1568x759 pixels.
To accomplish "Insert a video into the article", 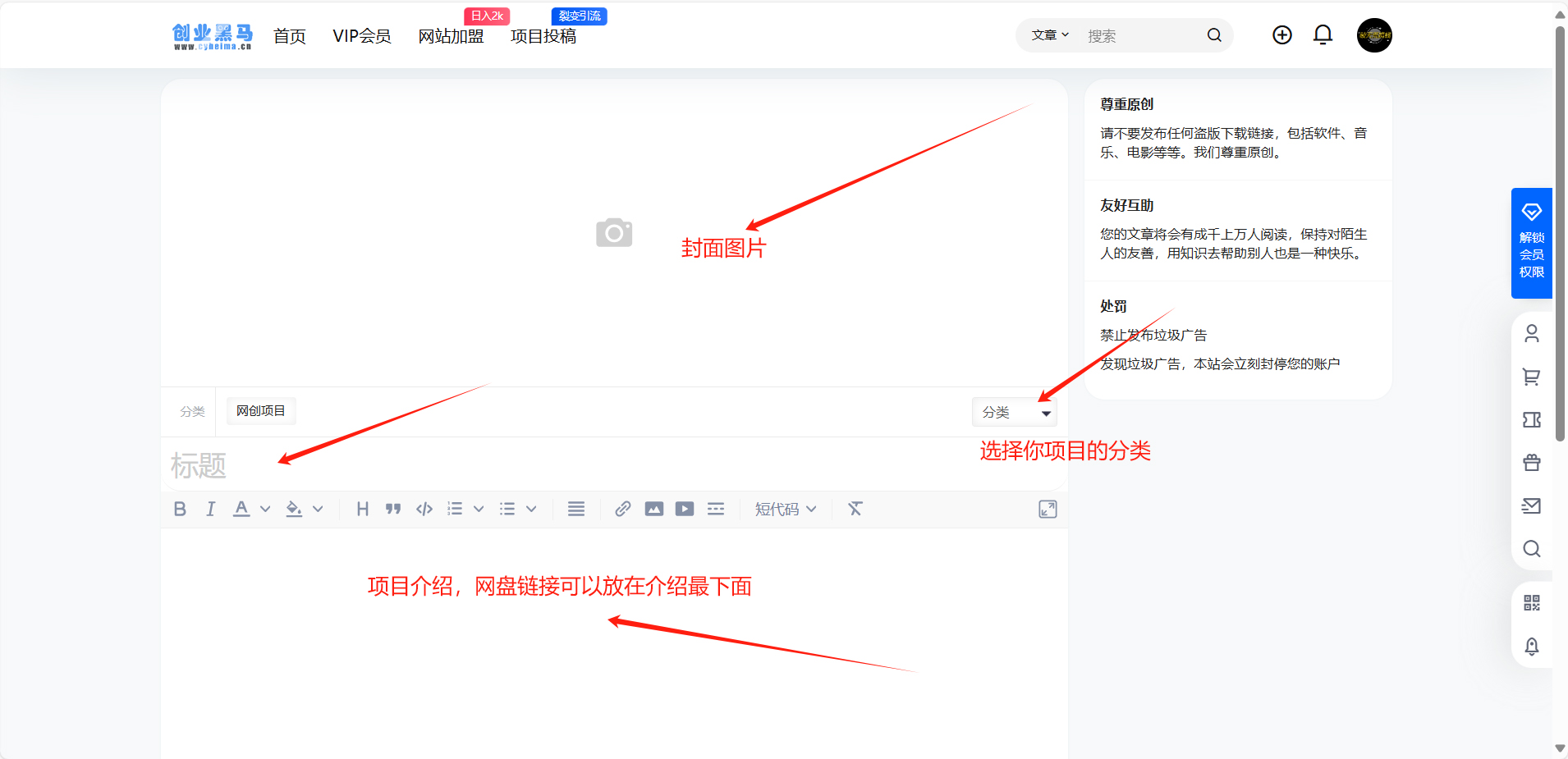I will pyautogui.click(x=684, y=509).
